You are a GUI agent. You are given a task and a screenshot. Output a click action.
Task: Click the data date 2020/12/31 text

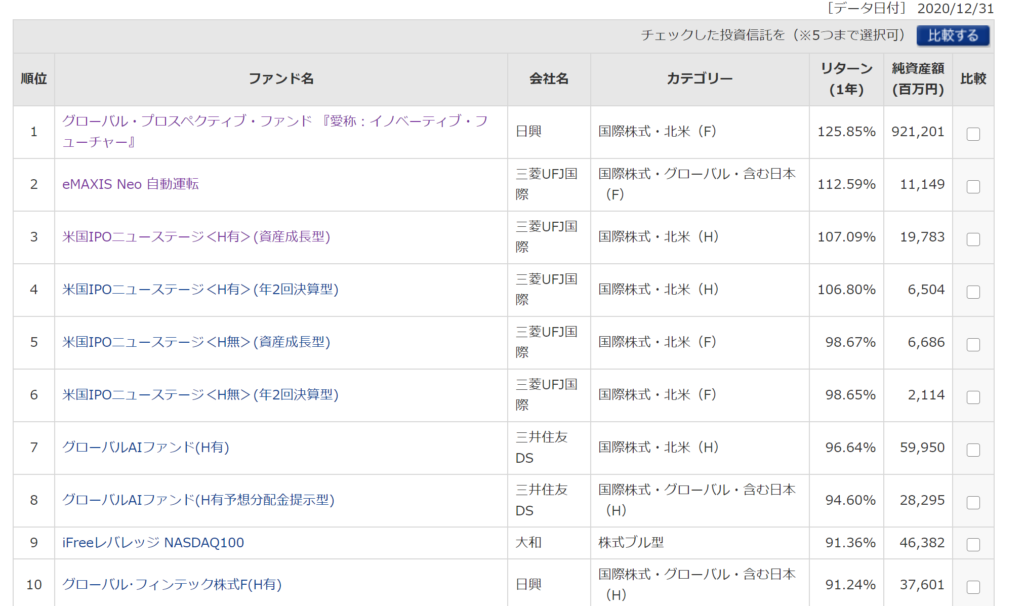955,8
